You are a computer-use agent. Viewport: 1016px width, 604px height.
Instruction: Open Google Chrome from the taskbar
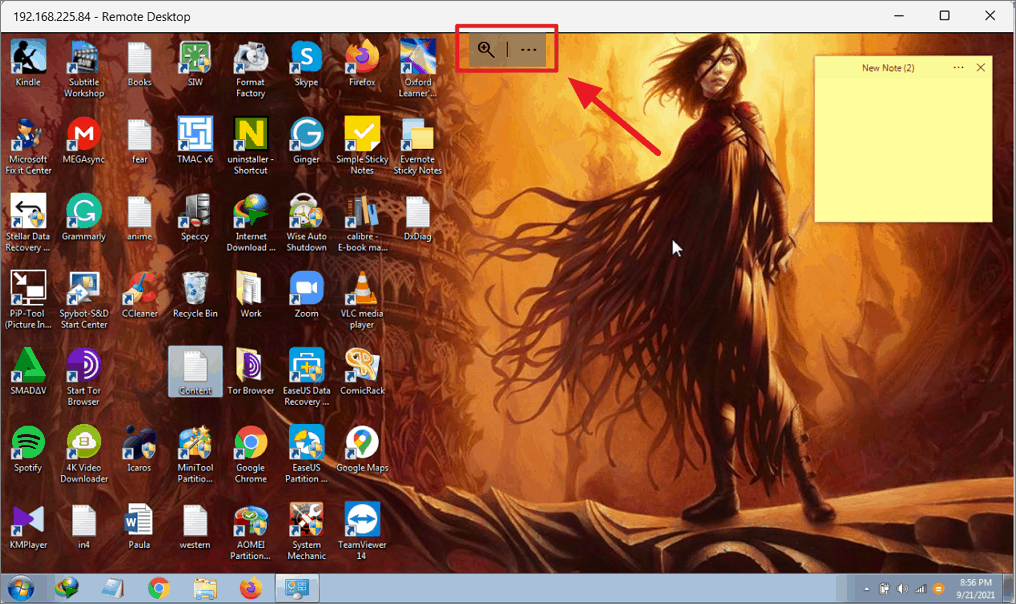(x=159, y=589)
